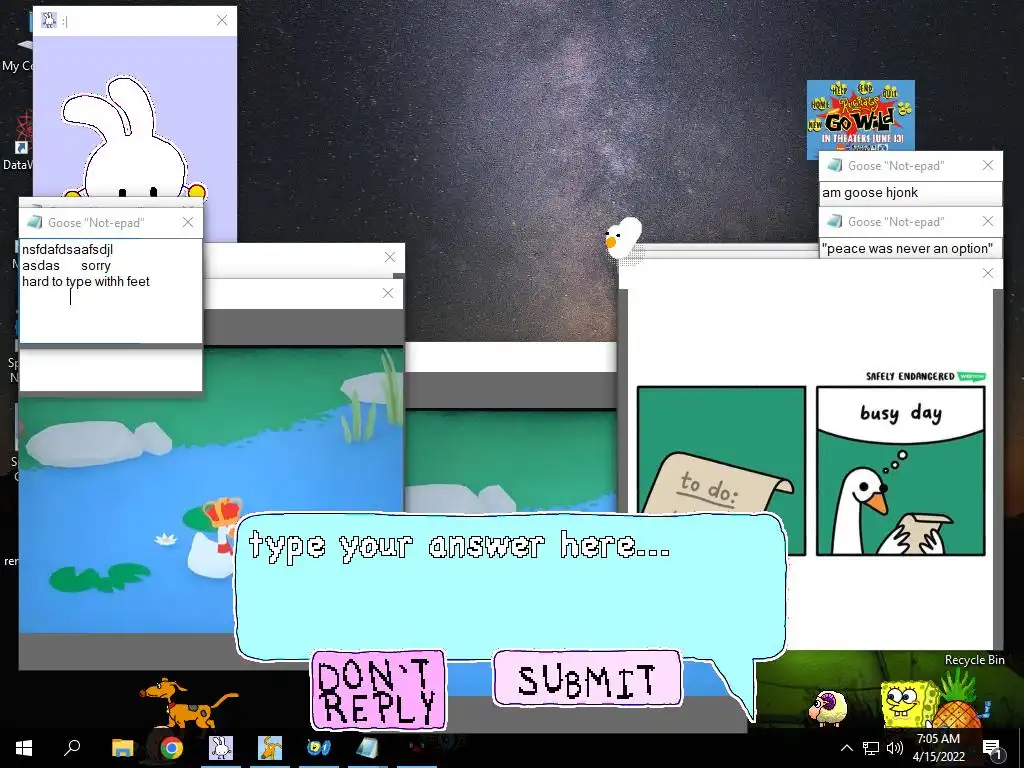Switch to the orange dog app on taskbar
The image size is (1024, 768).
point(270,748)
